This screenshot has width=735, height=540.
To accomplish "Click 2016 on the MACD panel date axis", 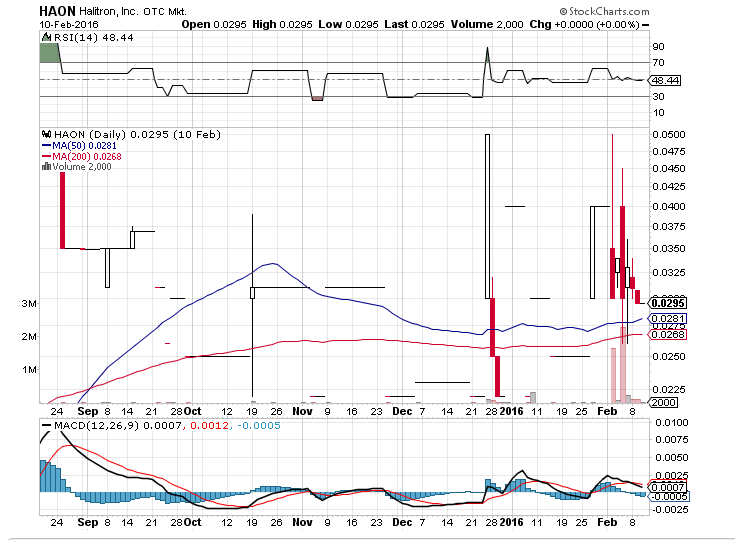I will pyautogui.click(x=511, y=522).
